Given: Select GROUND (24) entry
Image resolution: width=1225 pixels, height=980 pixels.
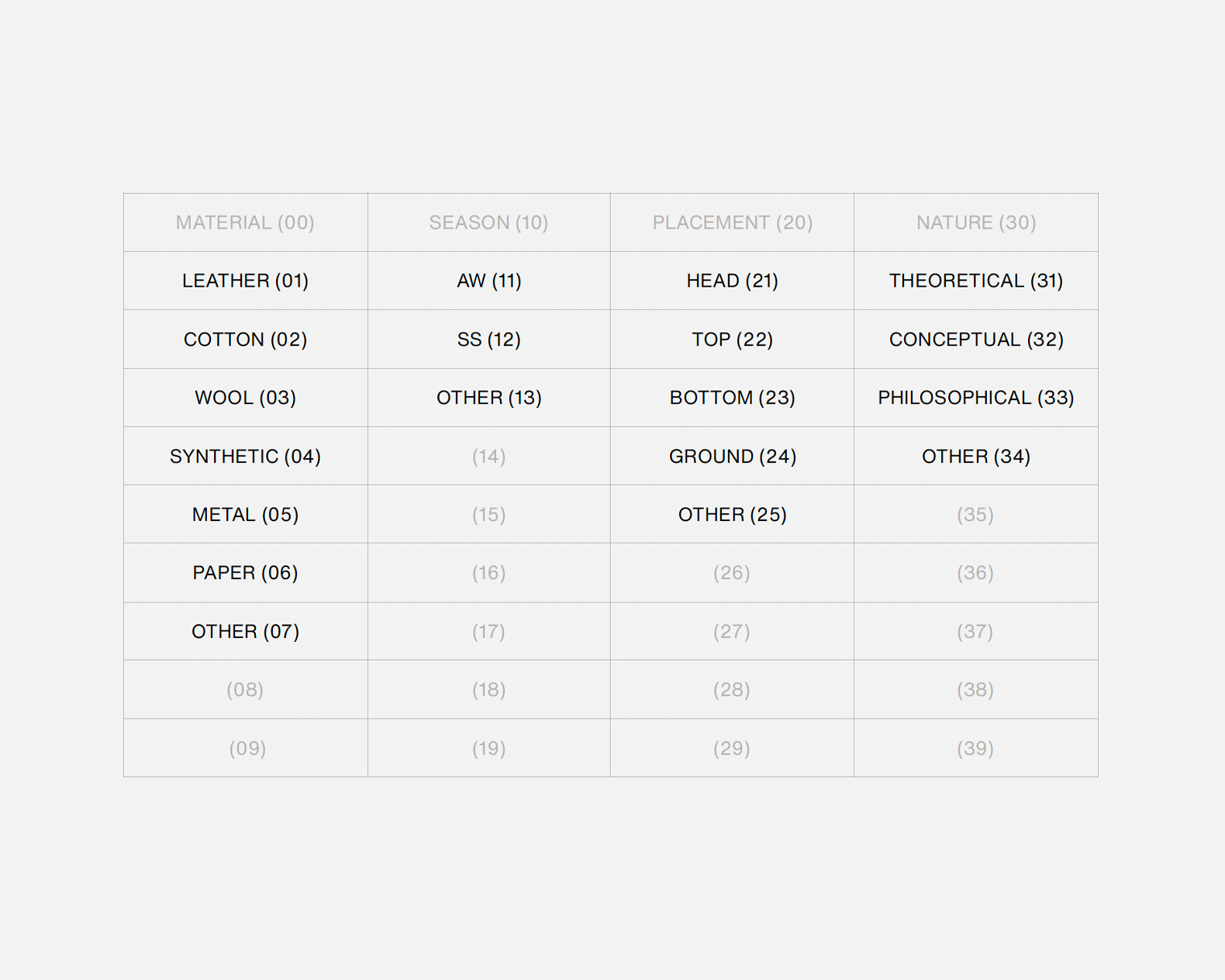Looking at the screenshot, I should click(732, 457).
